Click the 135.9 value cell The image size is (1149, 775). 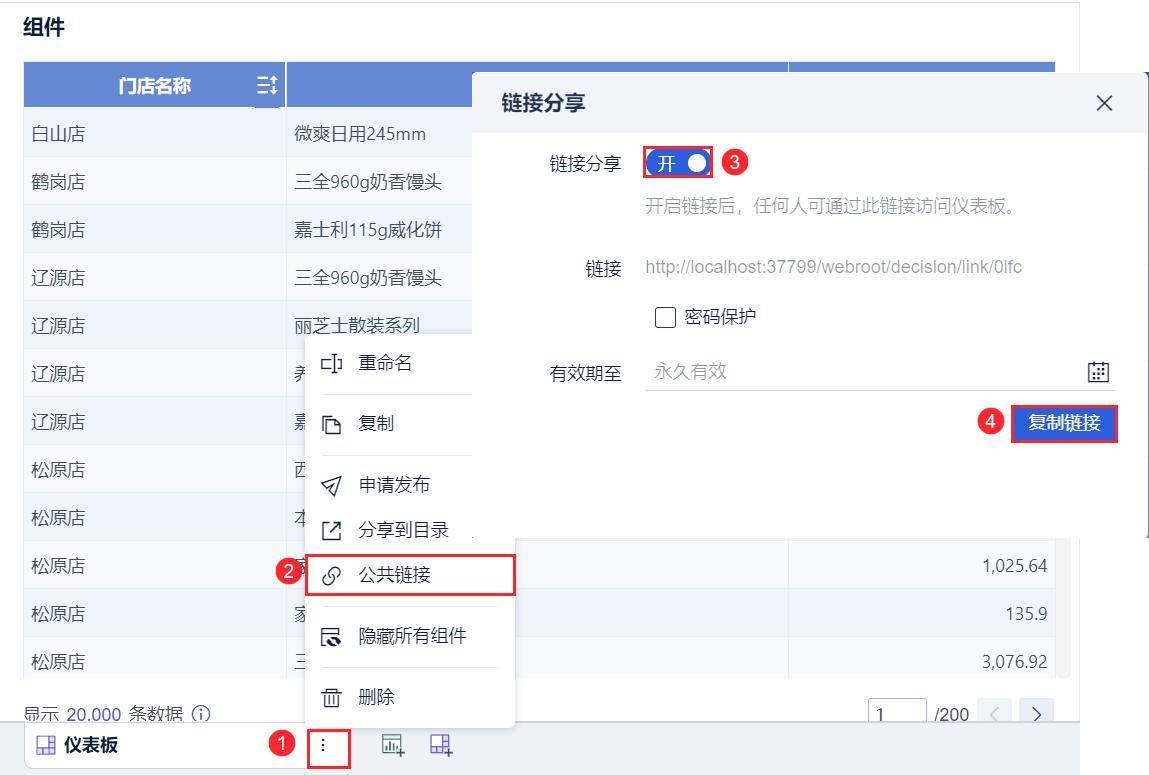click(922, 613)
